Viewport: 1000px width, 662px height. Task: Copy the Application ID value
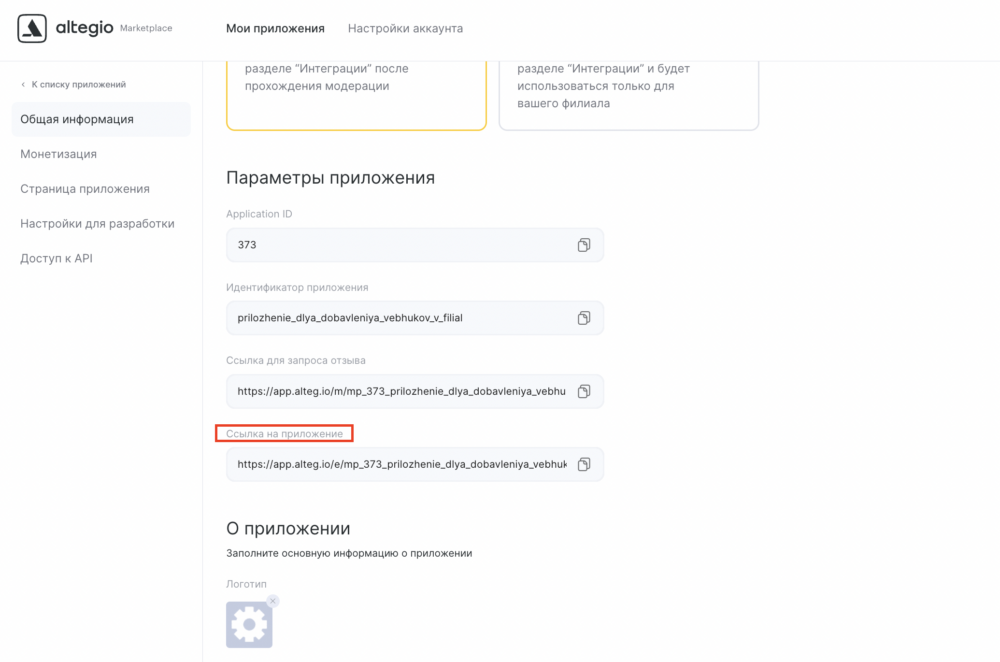tap(584, 245)
